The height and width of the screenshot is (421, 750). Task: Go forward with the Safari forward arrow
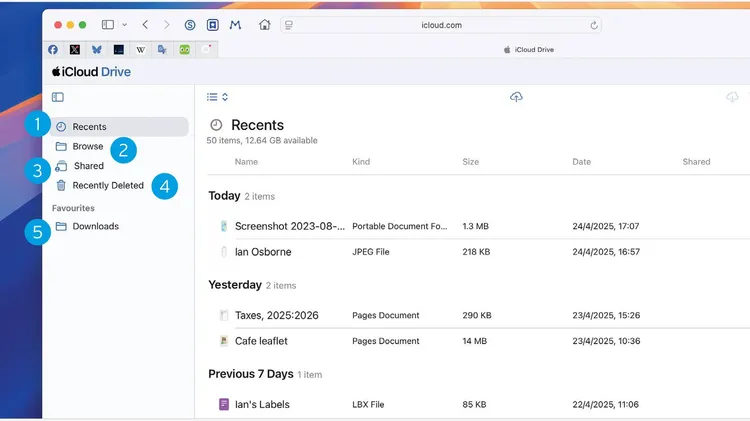click(166, 24)
